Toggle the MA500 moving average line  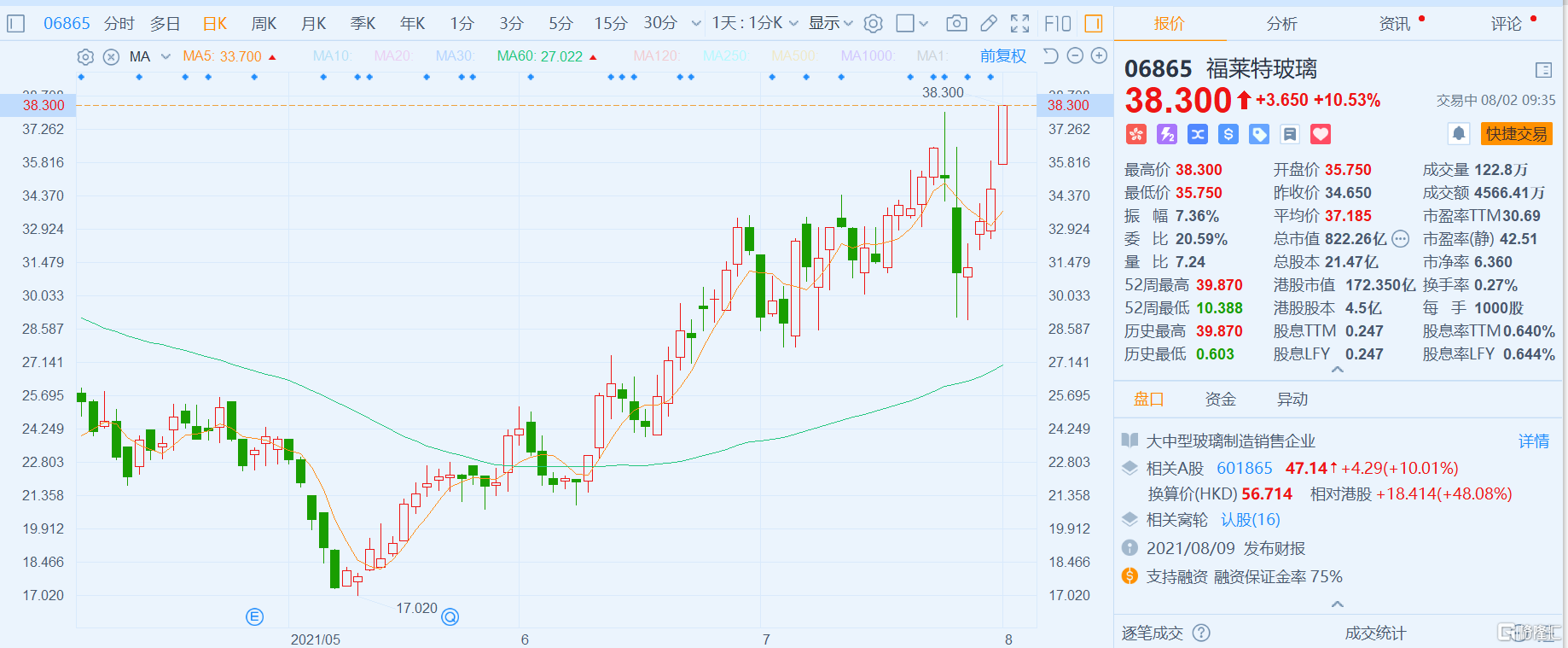coord(794,56)
